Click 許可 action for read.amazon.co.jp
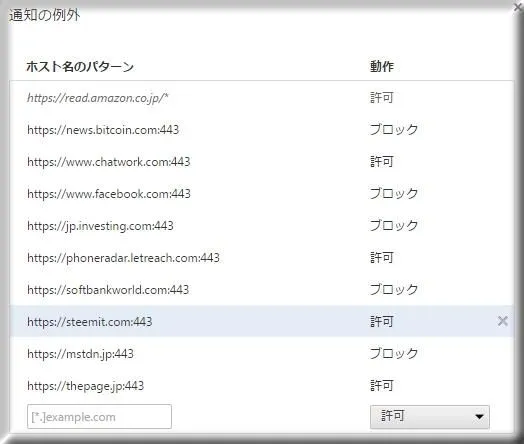 click(381, 98)
